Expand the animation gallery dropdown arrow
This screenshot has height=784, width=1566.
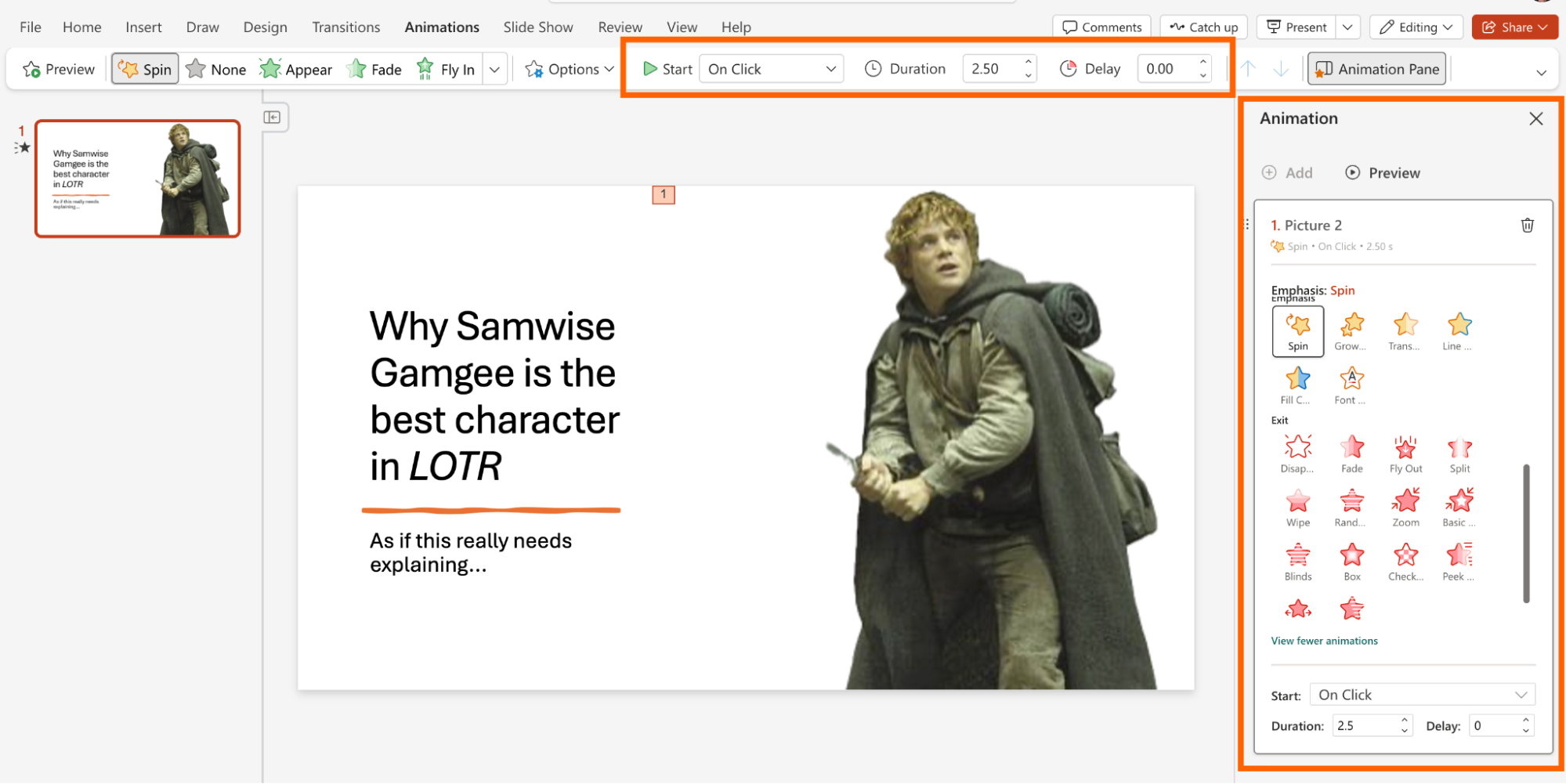point(494,69)
